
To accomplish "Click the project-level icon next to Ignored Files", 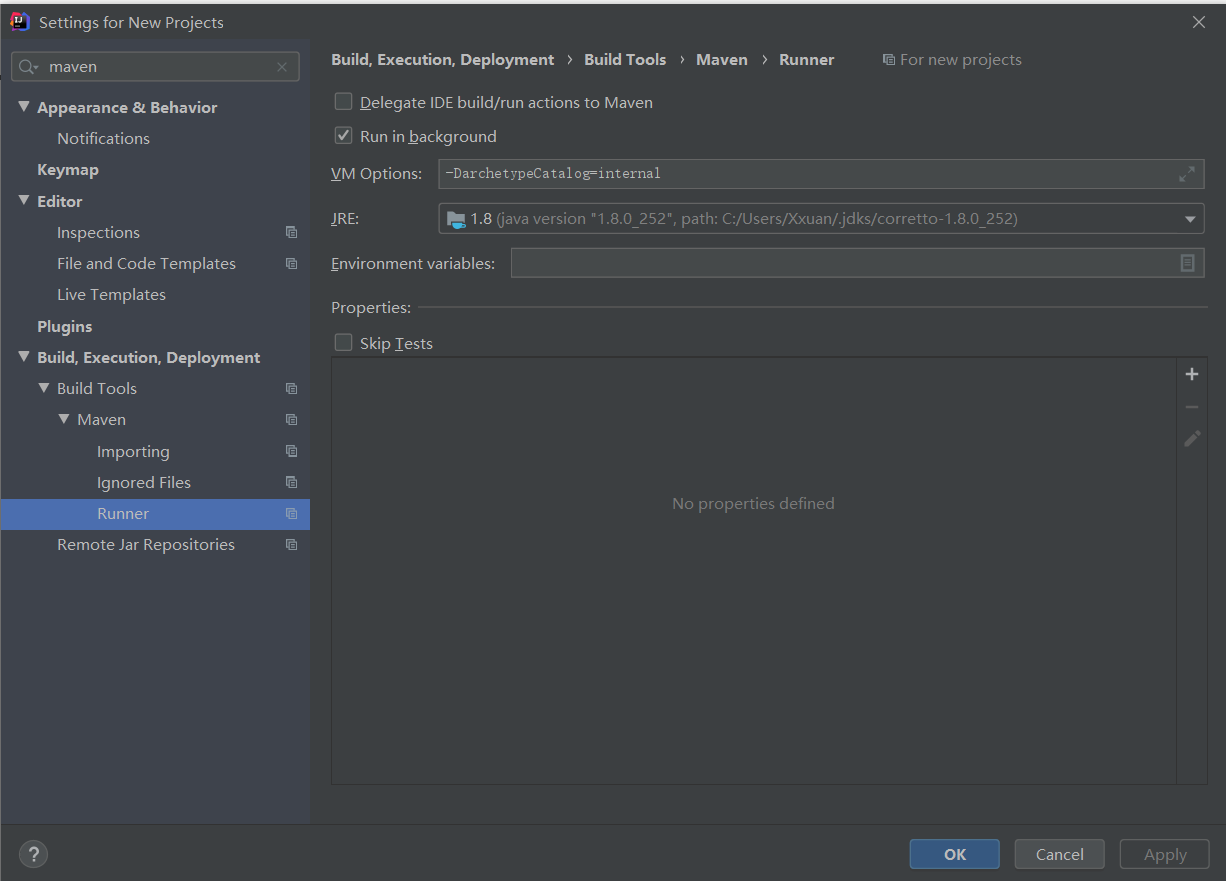I will pyautogui.click(x=291, y=482).
